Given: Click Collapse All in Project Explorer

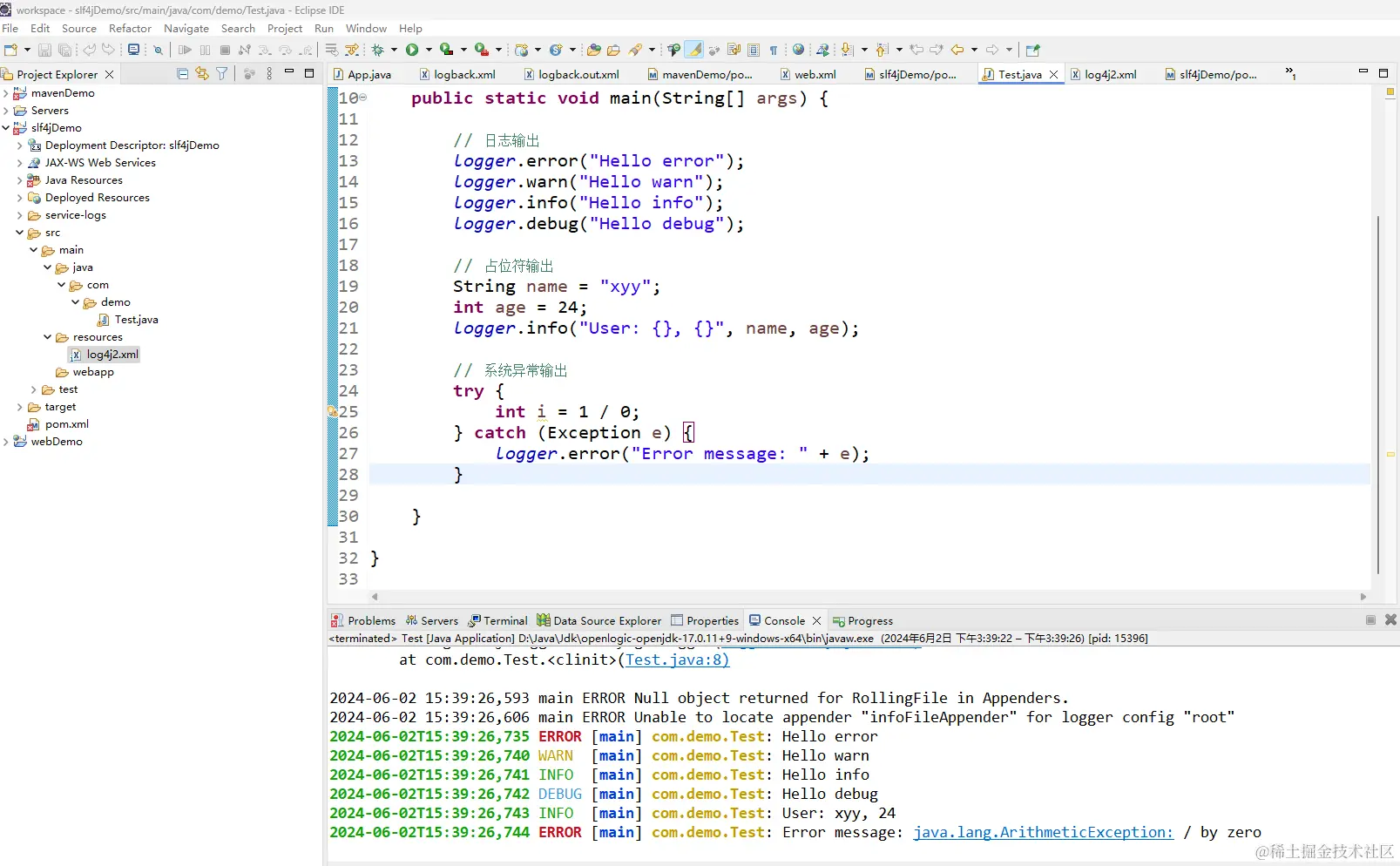Looking at the screenshot, I should (182, 74).
